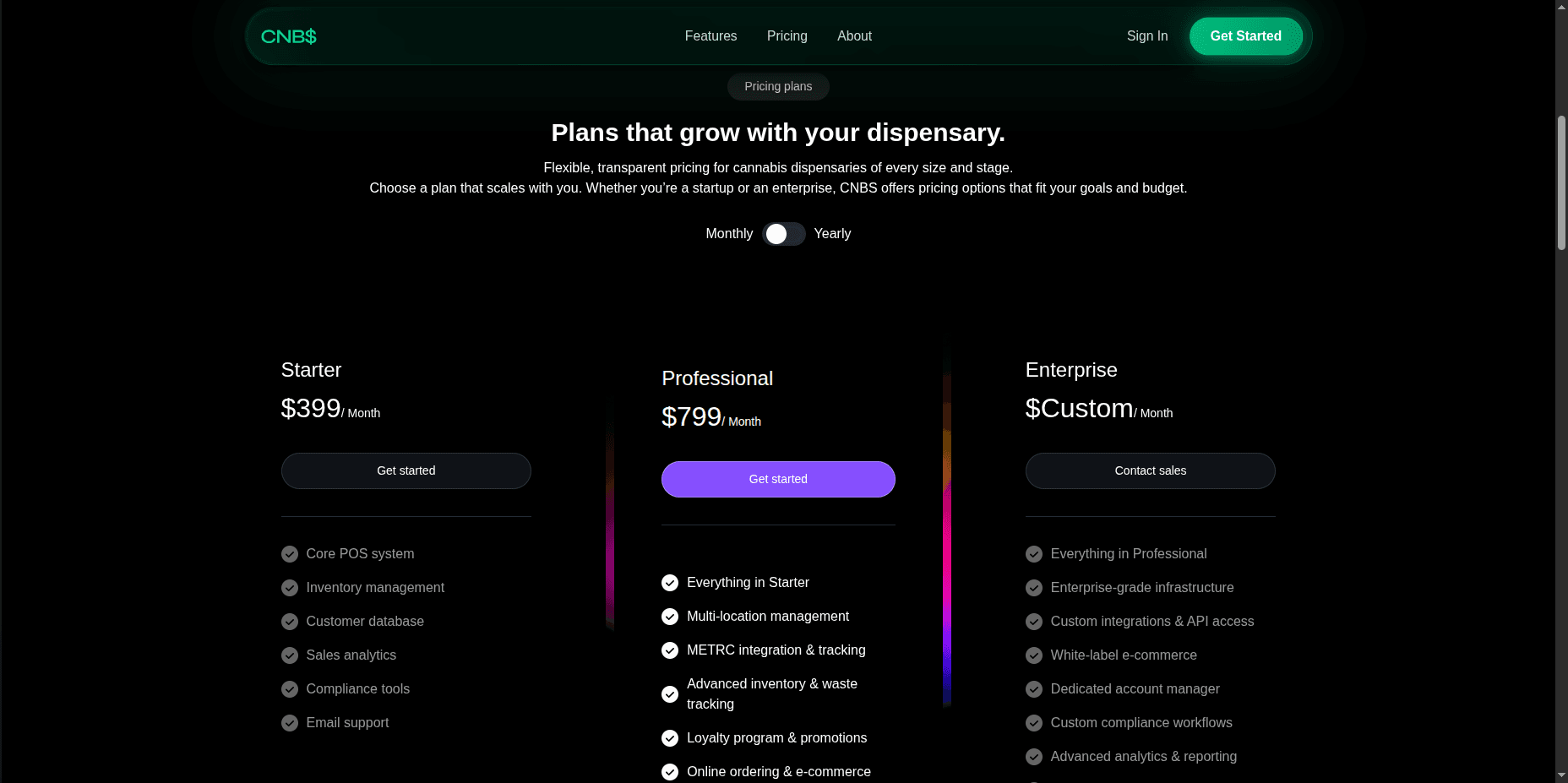Click Get started under the Starter plan

pyautogui.click(x=406, y=470)
